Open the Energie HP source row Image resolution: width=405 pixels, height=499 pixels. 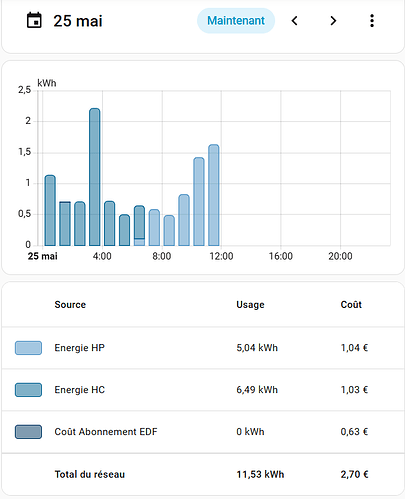pos(202,348)
